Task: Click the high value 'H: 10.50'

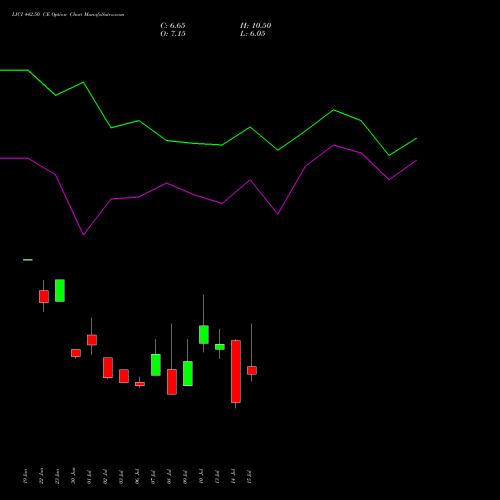Action: click(255, 26)
